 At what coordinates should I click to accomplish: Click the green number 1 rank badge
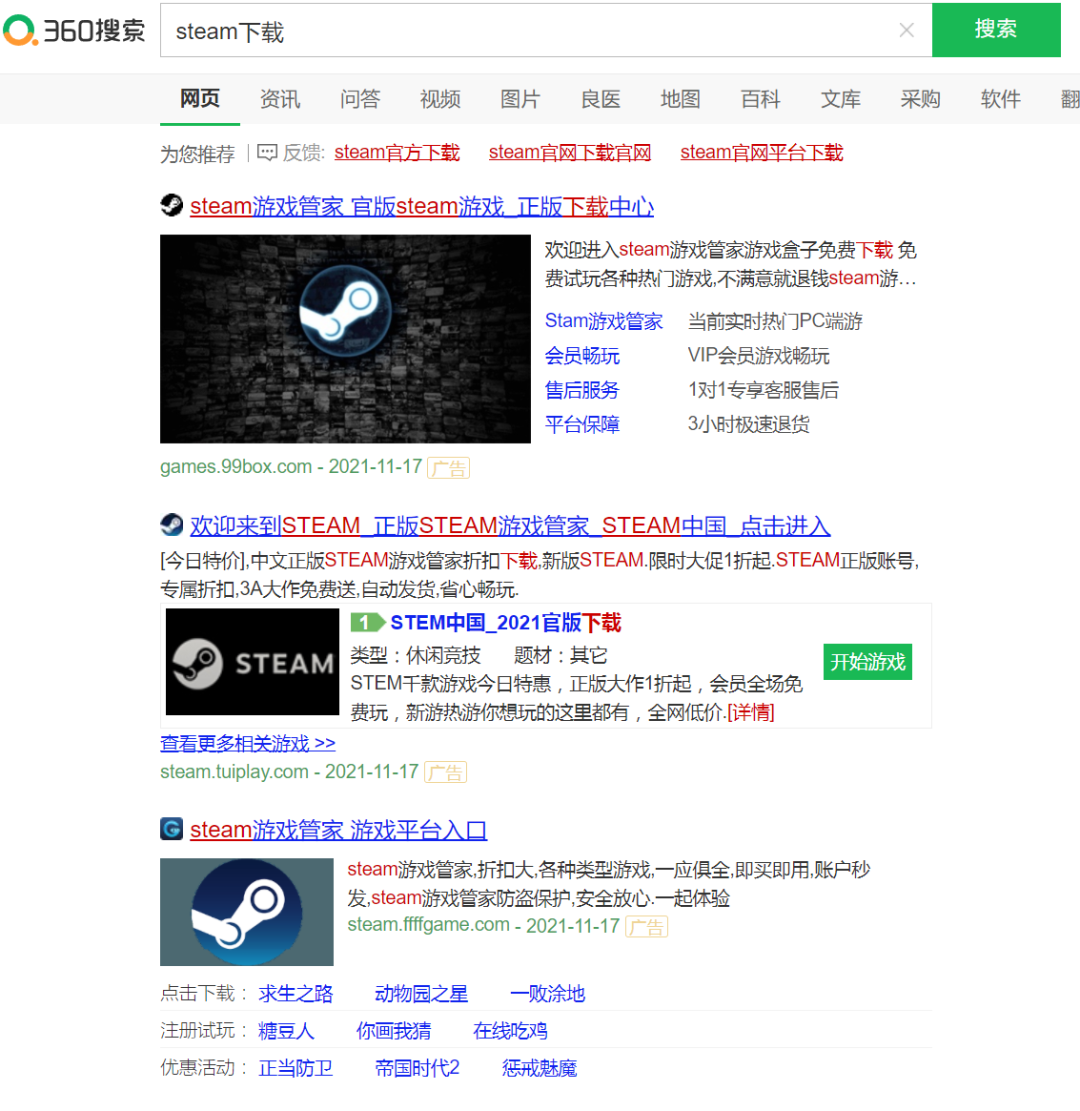pos(368,623)
